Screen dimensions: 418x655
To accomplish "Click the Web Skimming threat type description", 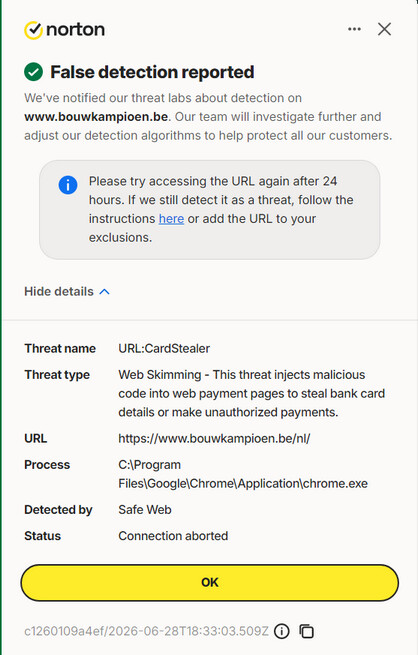I will (x=252, y=394).
